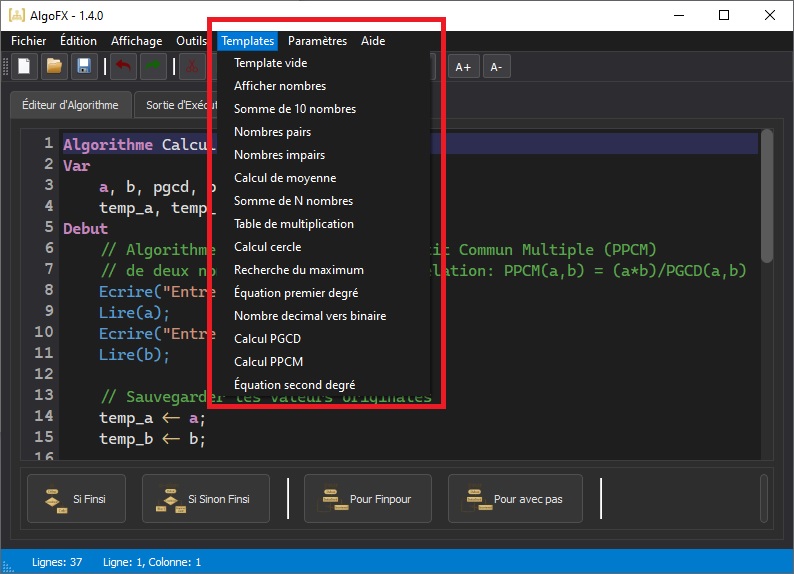Click the status bar resize grip icon
This screenshot has height=574, width=794.
pos(7,566)
